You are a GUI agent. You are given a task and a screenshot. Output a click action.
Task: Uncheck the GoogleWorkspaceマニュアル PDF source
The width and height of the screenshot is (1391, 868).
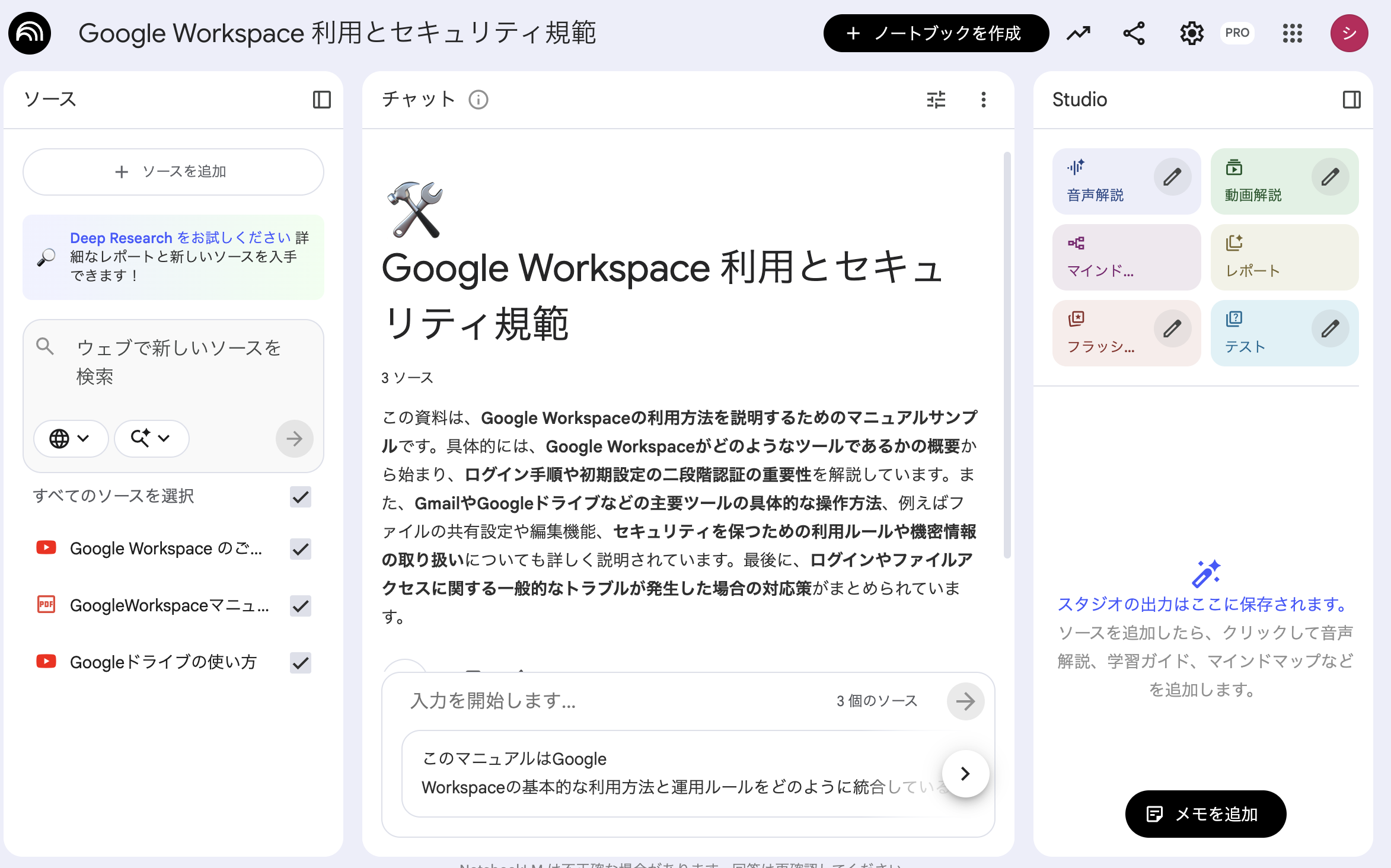click(x=300, y=606)
